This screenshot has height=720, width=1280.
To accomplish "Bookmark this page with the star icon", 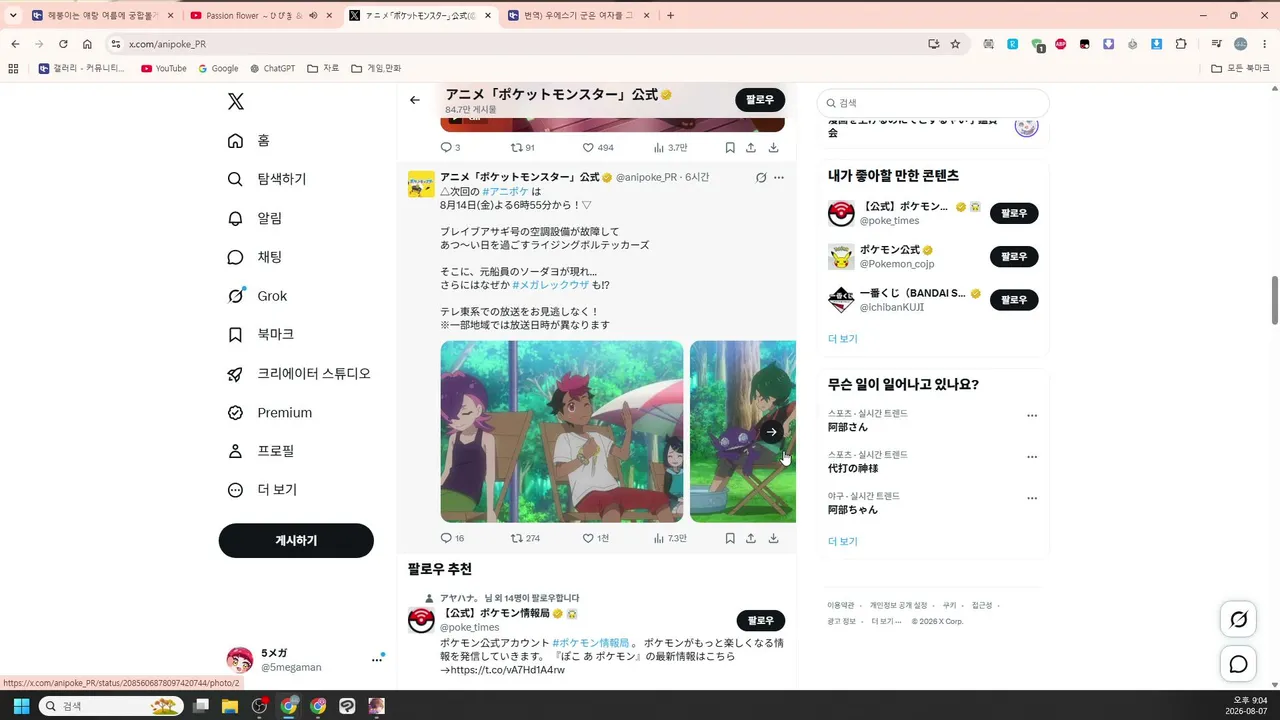I will click(955, 44).
